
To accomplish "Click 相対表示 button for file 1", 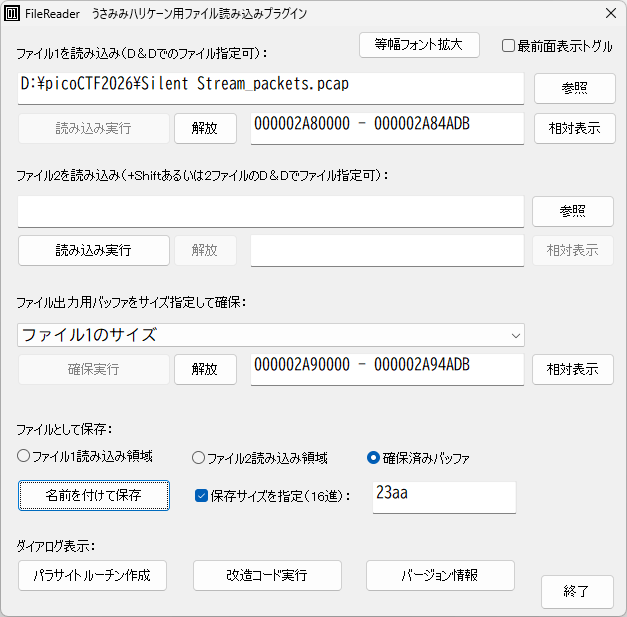I will pyautogui.click(x=574, y=128).
